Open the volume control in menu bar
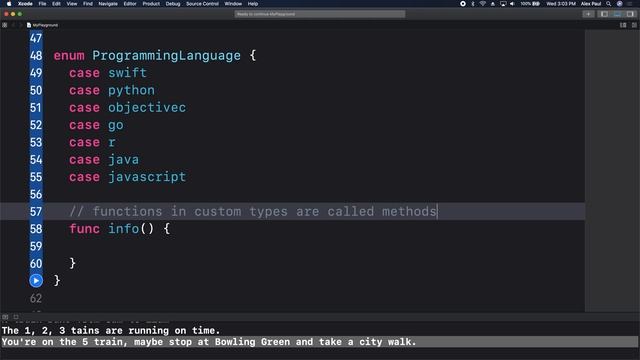640x360 pixels. point(512,4)
